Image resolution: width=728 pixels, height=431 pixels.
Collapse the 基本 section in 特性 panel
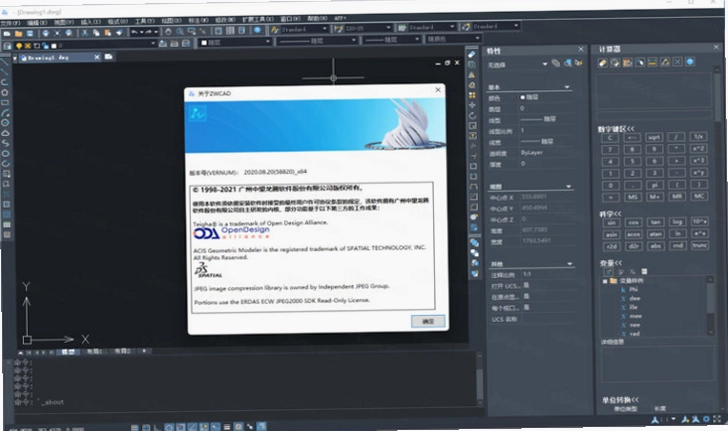point(566,87)
